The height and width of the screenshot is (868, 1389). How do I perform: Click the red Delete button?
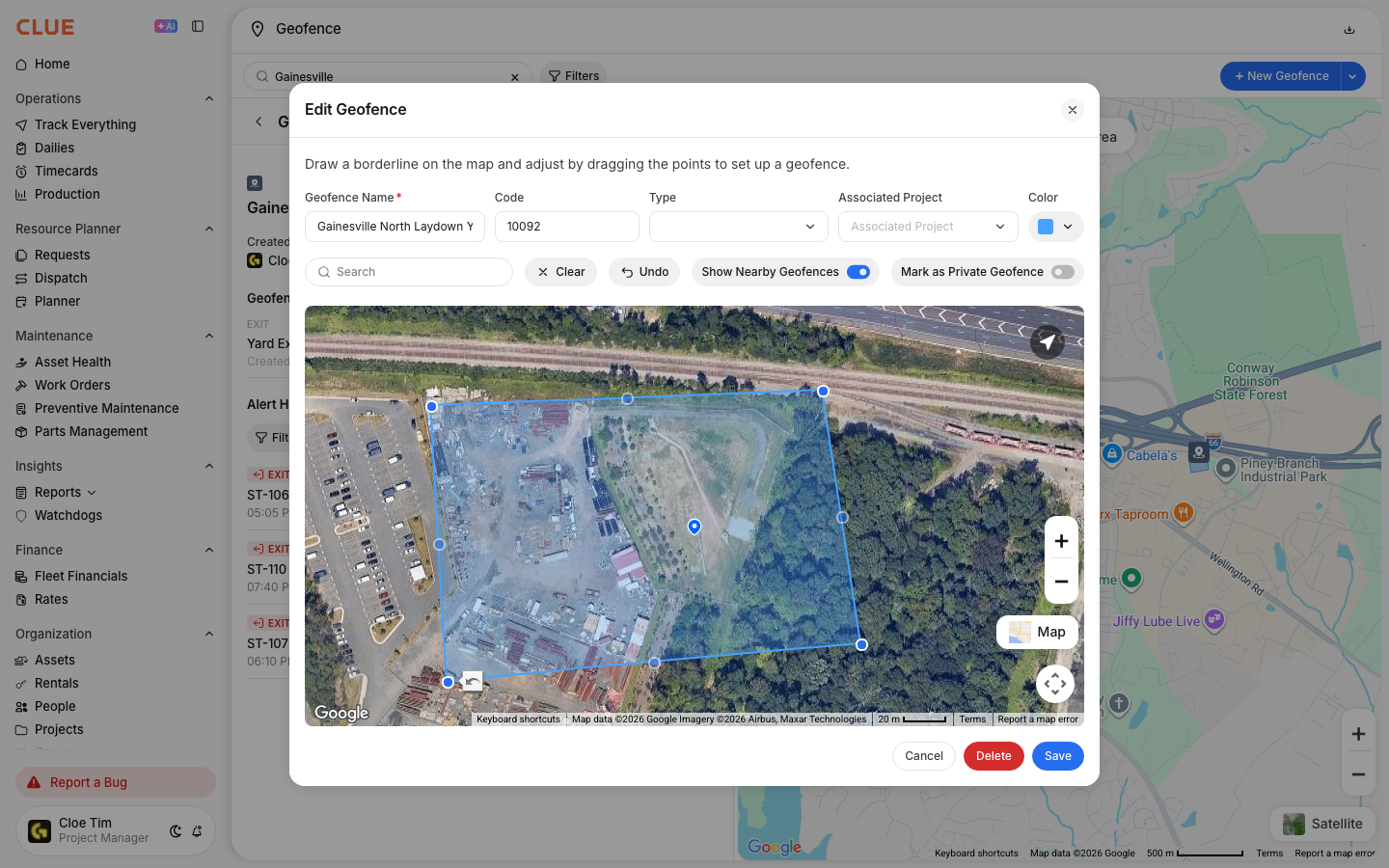(994, 756)
